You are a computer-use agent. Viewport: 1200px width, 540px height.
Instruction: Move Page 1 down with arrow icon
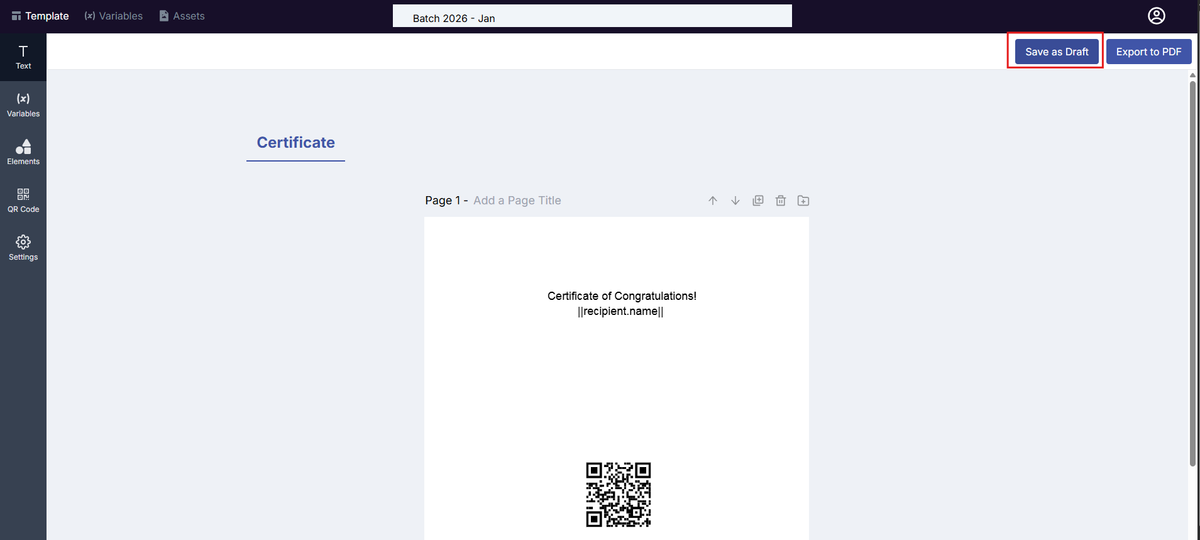coord(735,200)
